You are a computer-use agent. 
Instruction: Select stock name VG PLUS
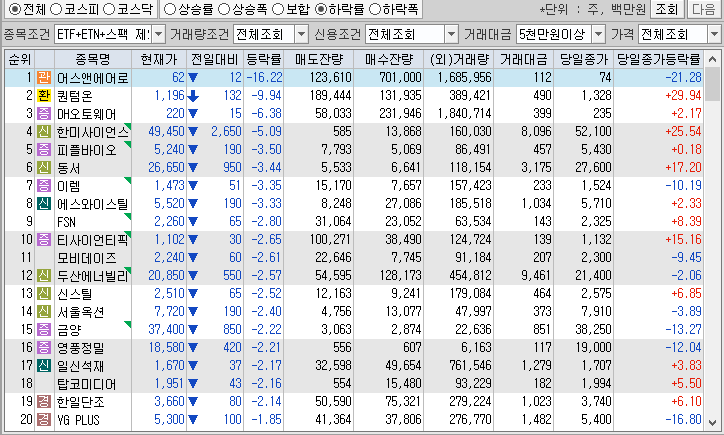coord(78,420)
